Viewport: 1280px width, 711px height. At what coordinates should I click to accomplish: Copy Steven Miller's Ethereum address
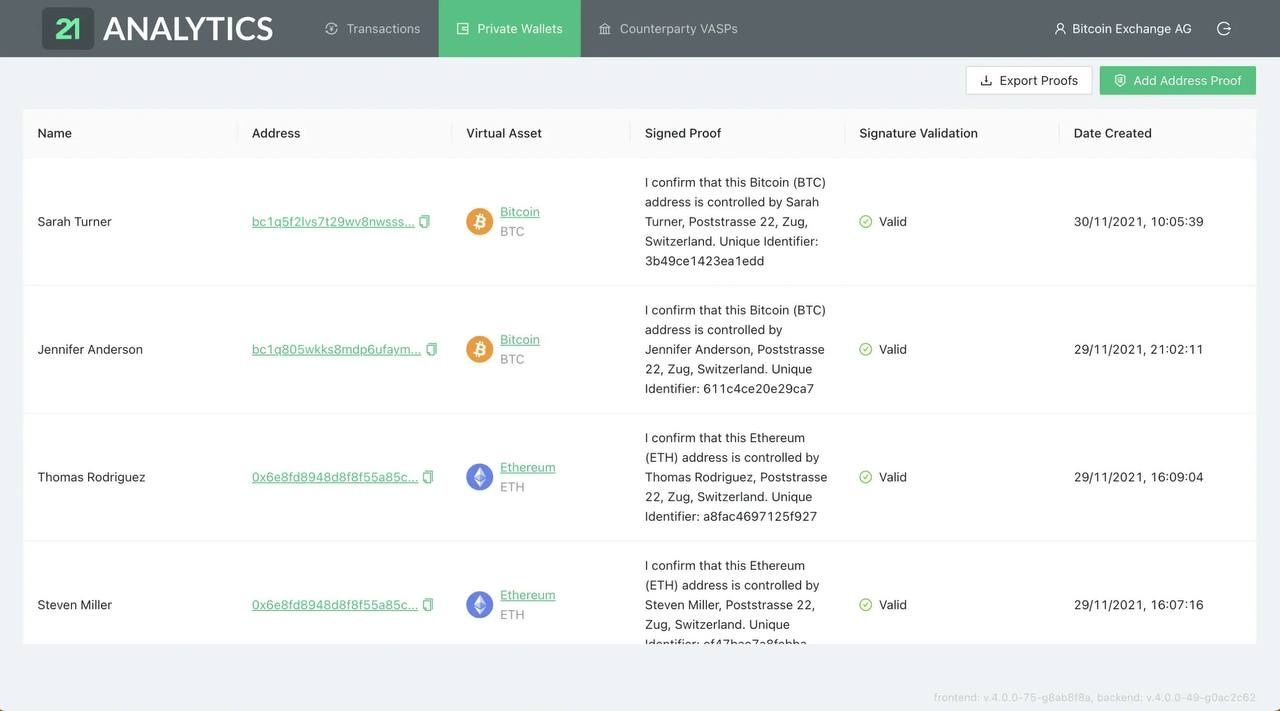click(x=428, y=605)
